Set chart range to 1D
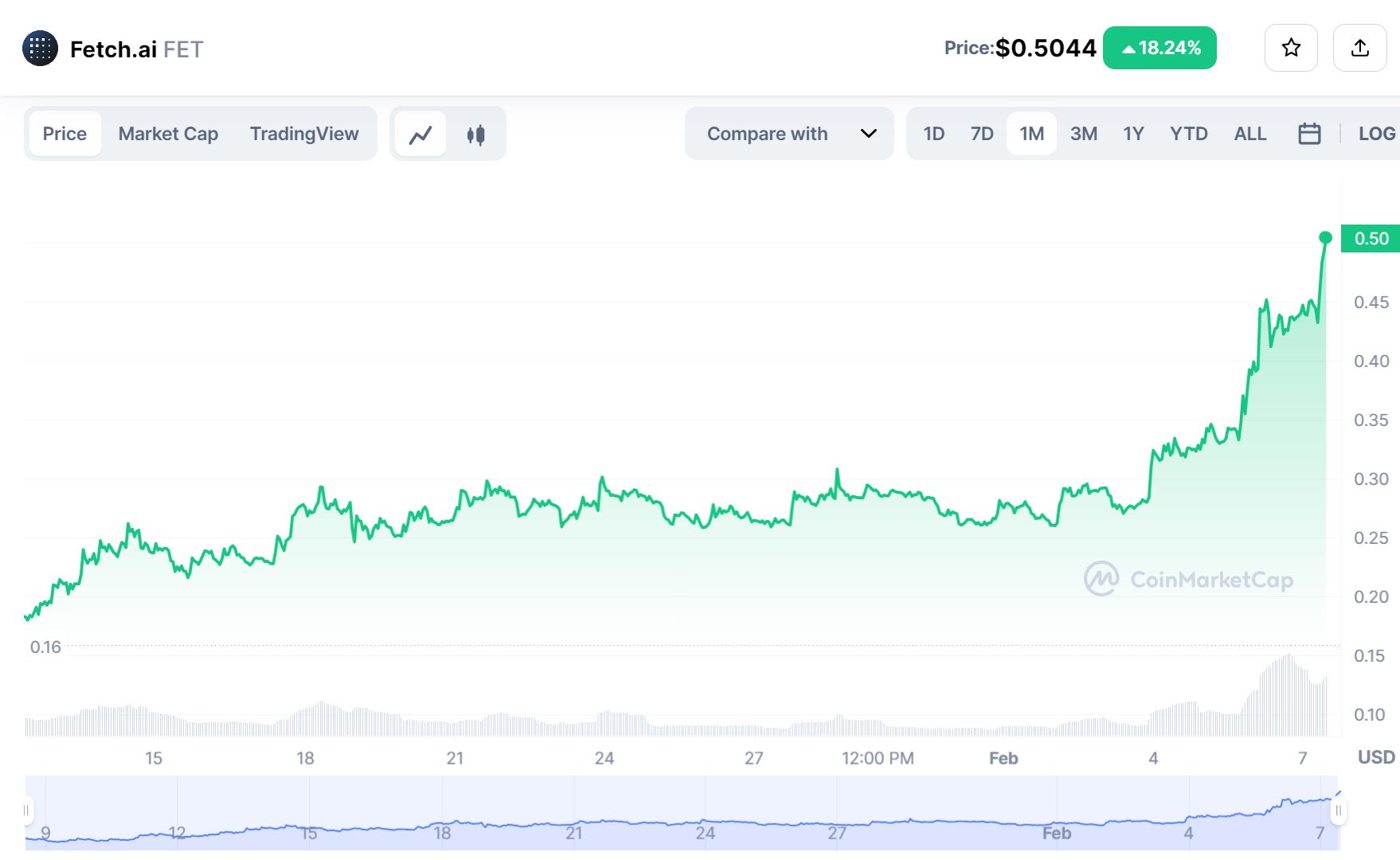 point(933,134)
